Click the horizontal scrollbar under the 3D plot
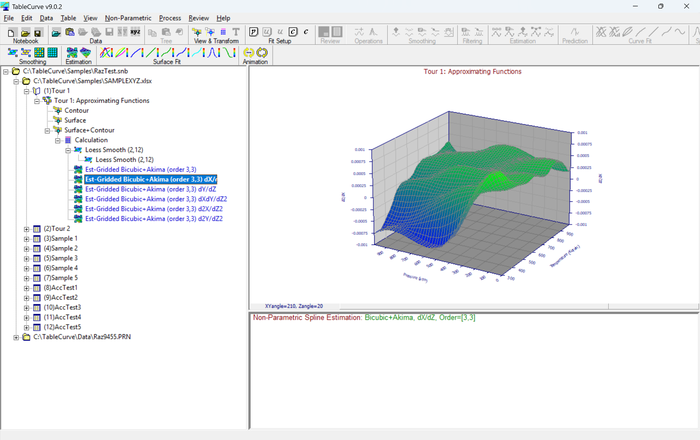Image resolution: width=700 pixels, height=440 pixels. point(473,307)
